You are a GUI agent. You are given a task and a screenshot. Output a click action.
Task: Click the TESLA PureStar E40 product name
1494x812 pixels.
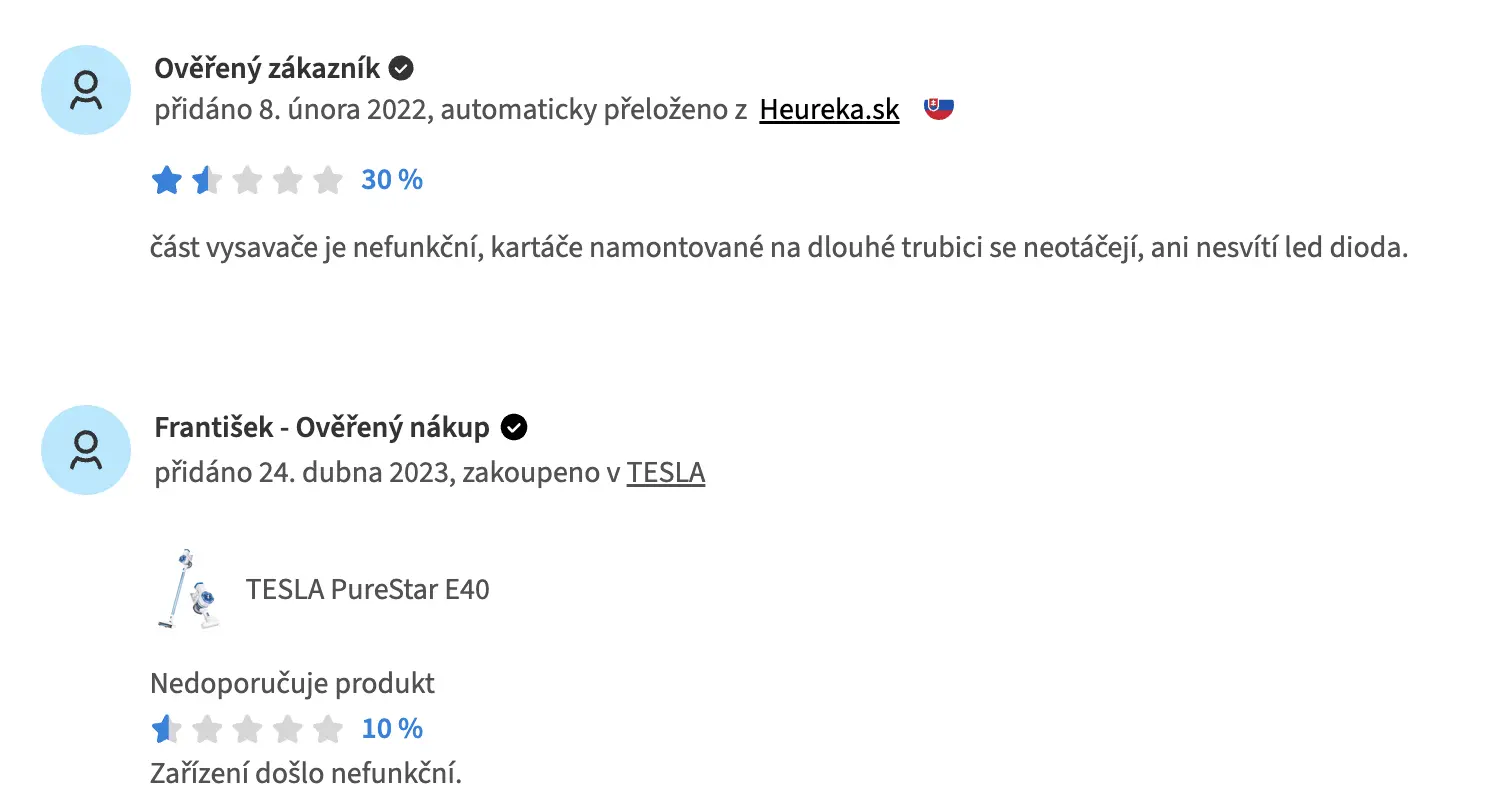[368, 589]
